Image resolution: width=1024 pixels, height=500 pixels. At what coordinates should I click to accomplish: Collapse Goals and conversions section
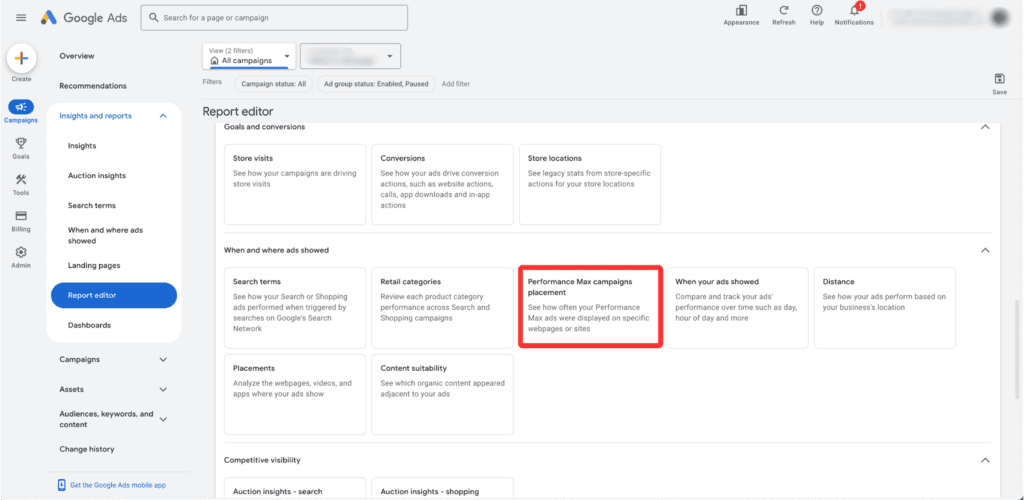click(985, 127)
